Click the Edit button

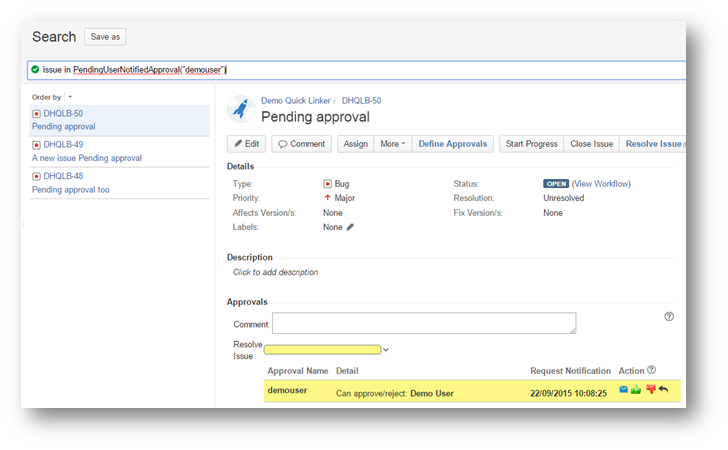pyautogui.click(x=247, y=144)
